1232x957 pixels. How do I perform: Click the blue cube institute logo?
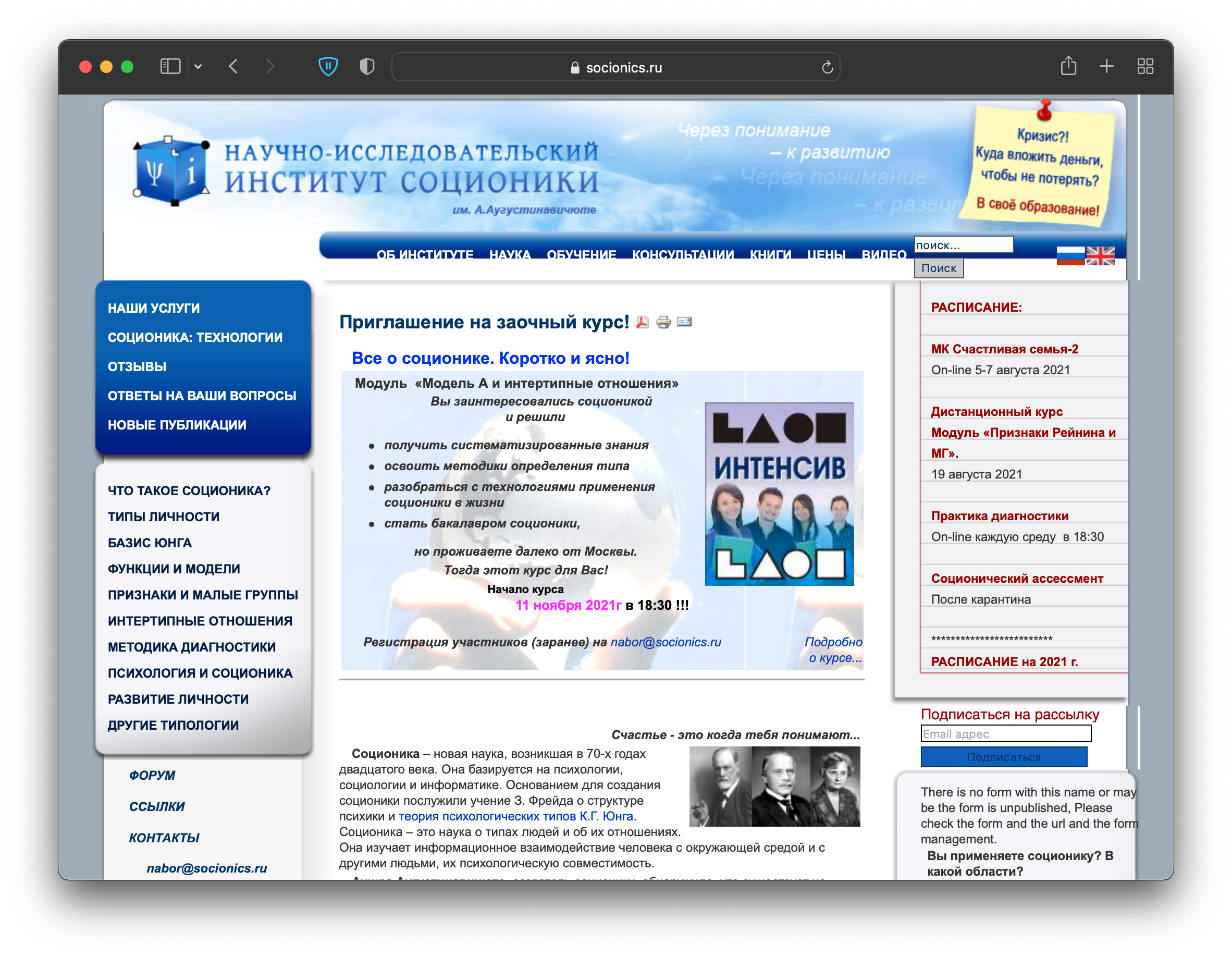(x=171, y=171)
